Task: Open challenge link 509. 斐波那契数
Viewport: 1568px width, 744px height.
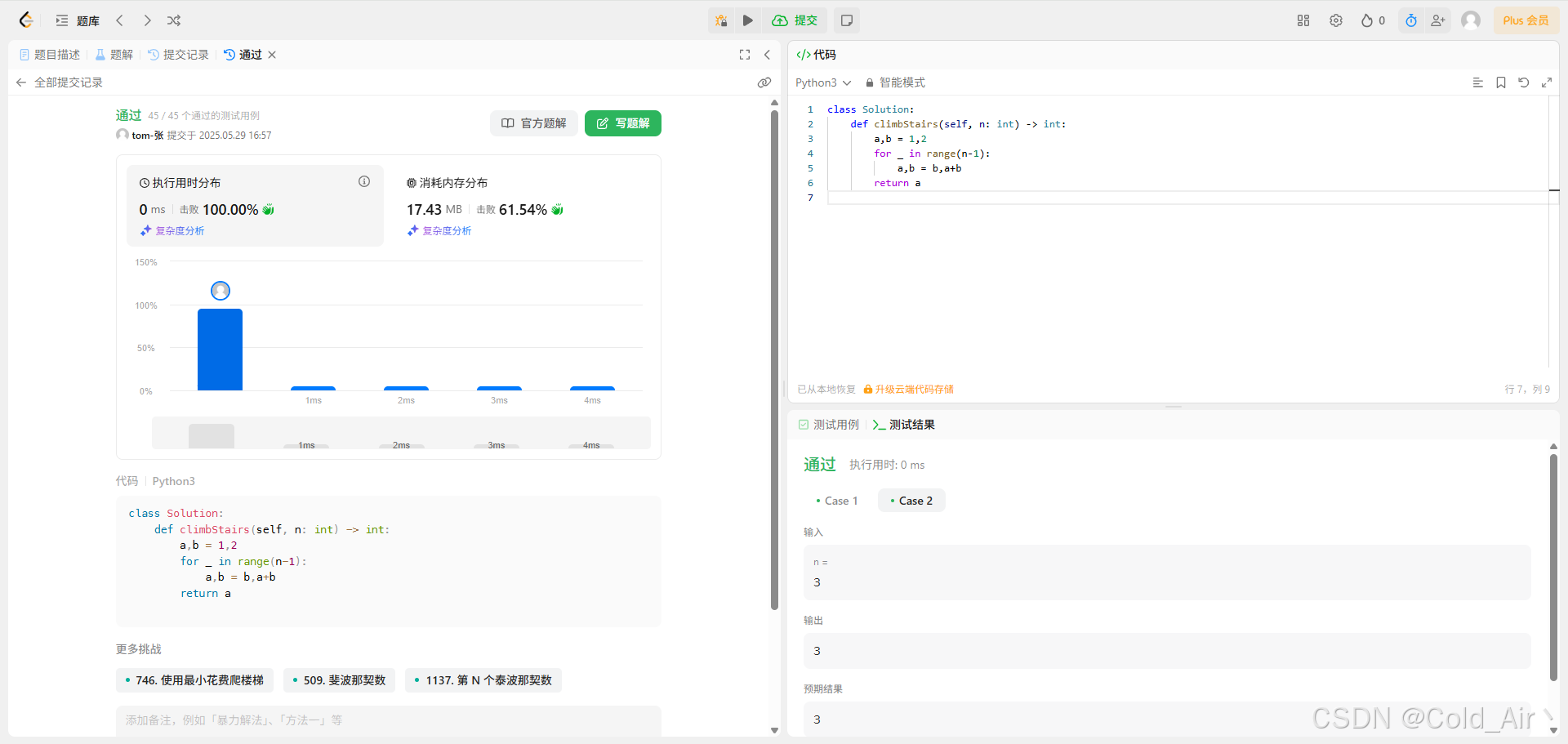Action: coord(339,679)
